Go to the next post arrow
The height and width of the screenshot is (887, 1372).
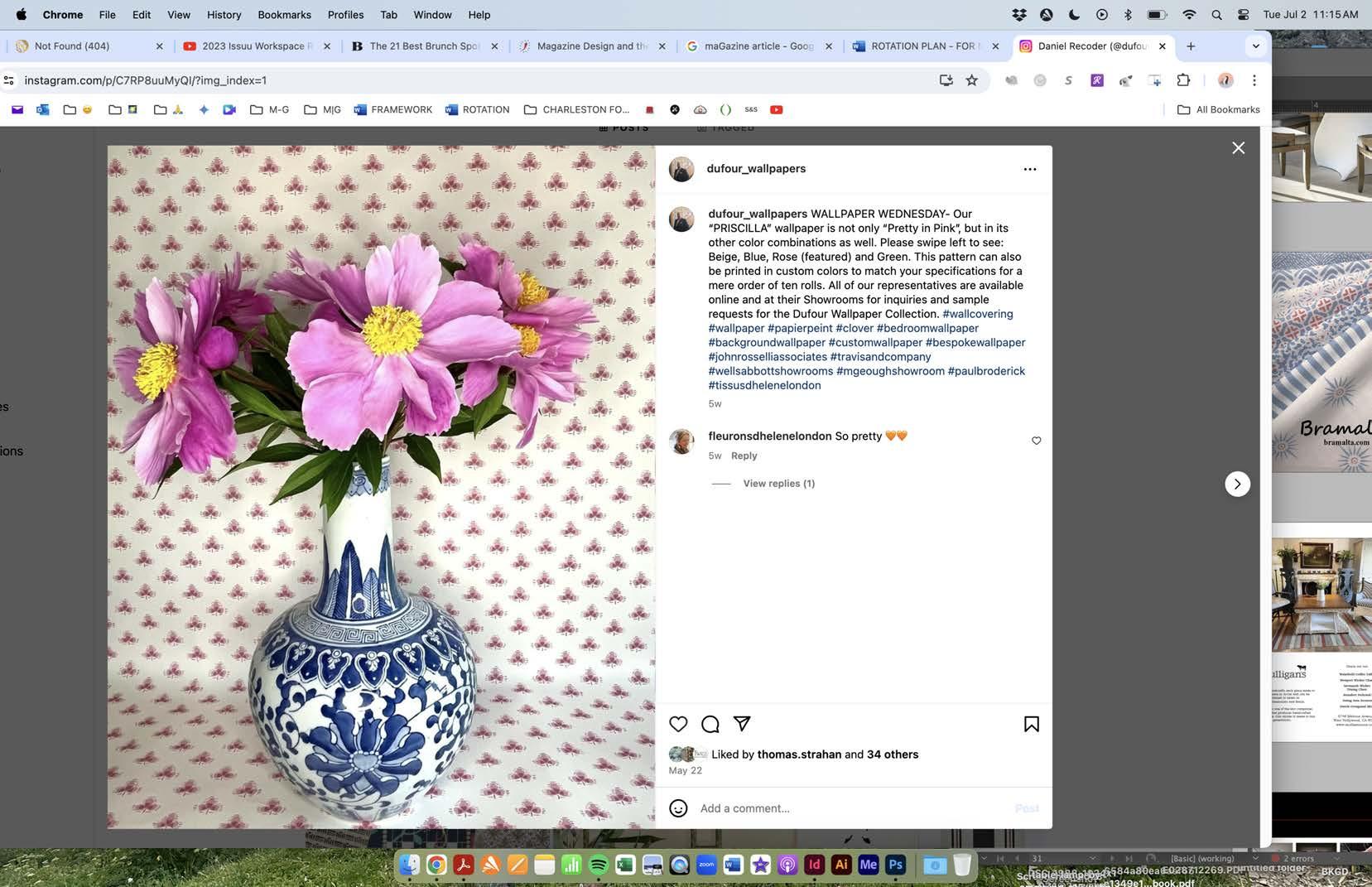1237,484
